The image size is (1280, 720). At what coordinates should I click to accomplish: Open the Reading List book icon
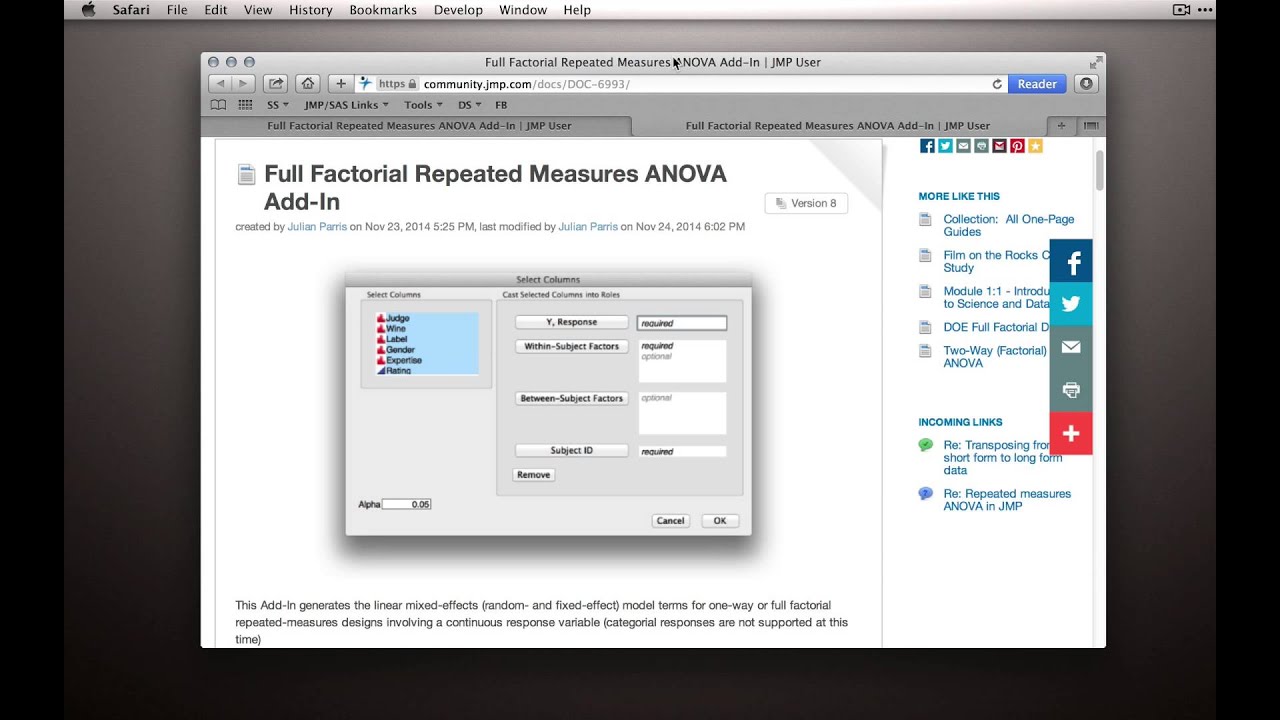pos(218,105)
